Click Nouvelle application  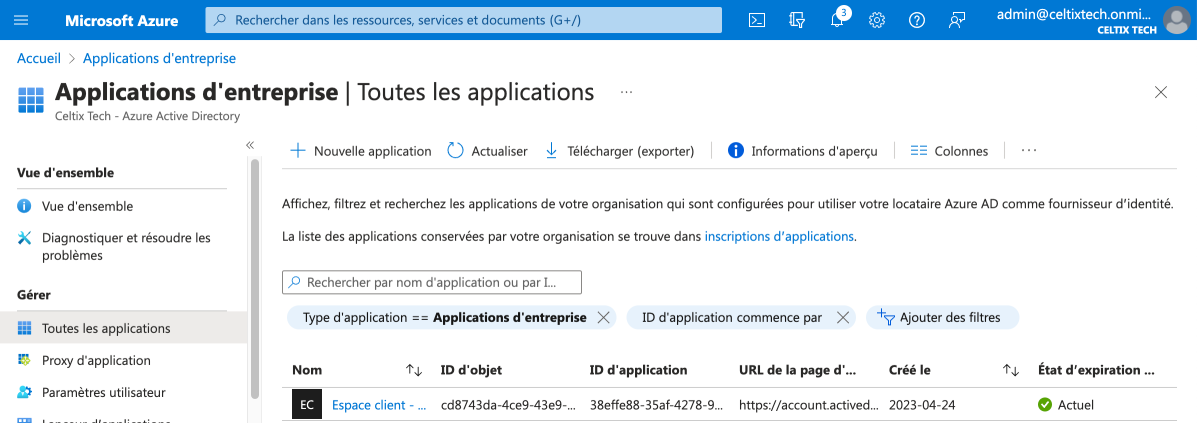[361, 151]
